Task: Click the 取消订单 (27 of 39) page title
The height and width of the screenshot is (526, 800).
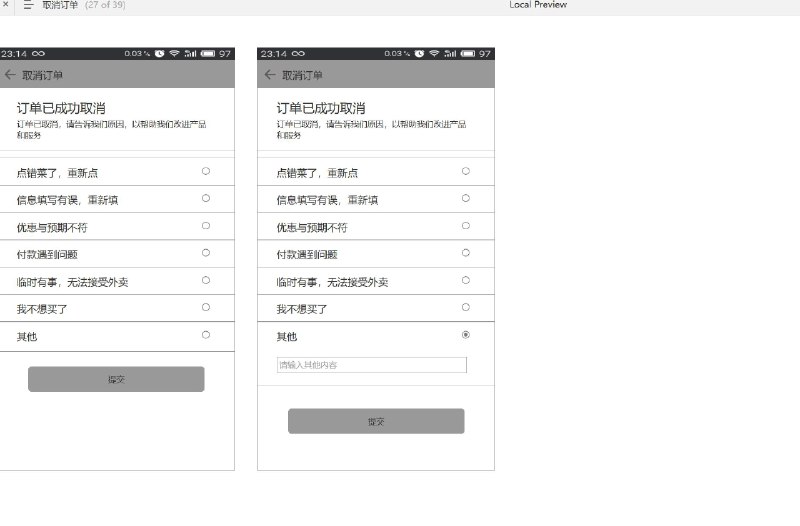Action: coord(84,5)
